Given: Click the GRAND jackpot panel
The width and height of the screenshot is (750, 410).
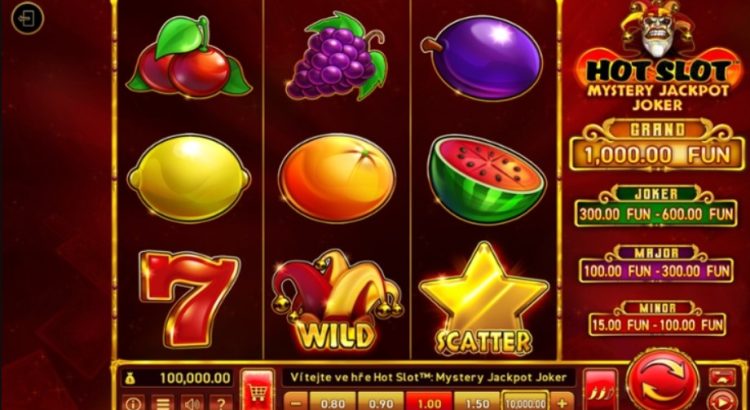Looking at the screenshot, I should pyautogui.click(x=657, y=145).
